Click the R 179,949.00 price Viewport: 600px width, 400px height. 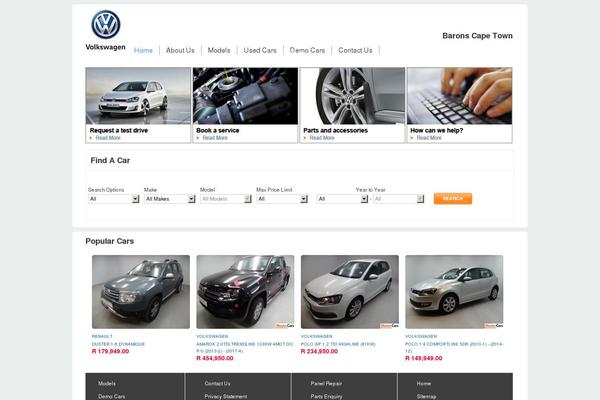click(x=110, y=351)
